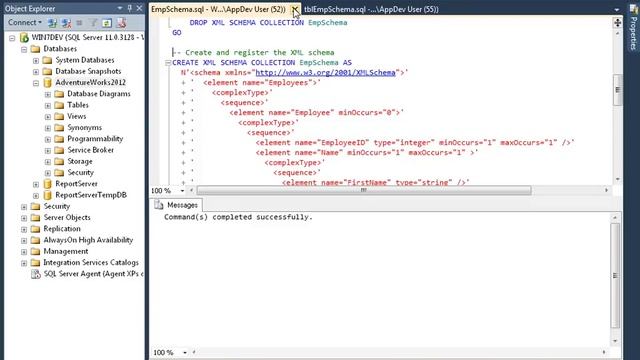Collapse the AdventureWorks2012 database node

coord(36,83)
